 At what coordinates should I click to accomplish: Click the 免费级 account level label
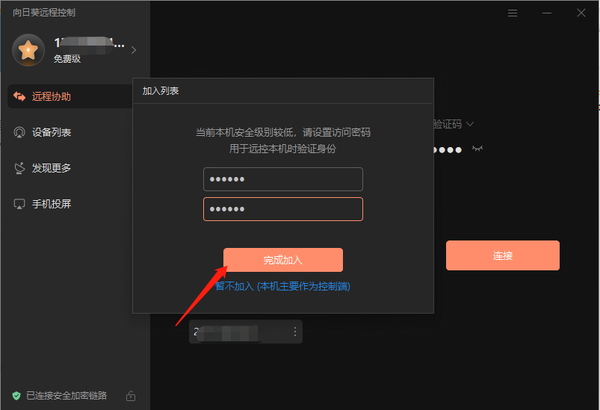point(67,59)
